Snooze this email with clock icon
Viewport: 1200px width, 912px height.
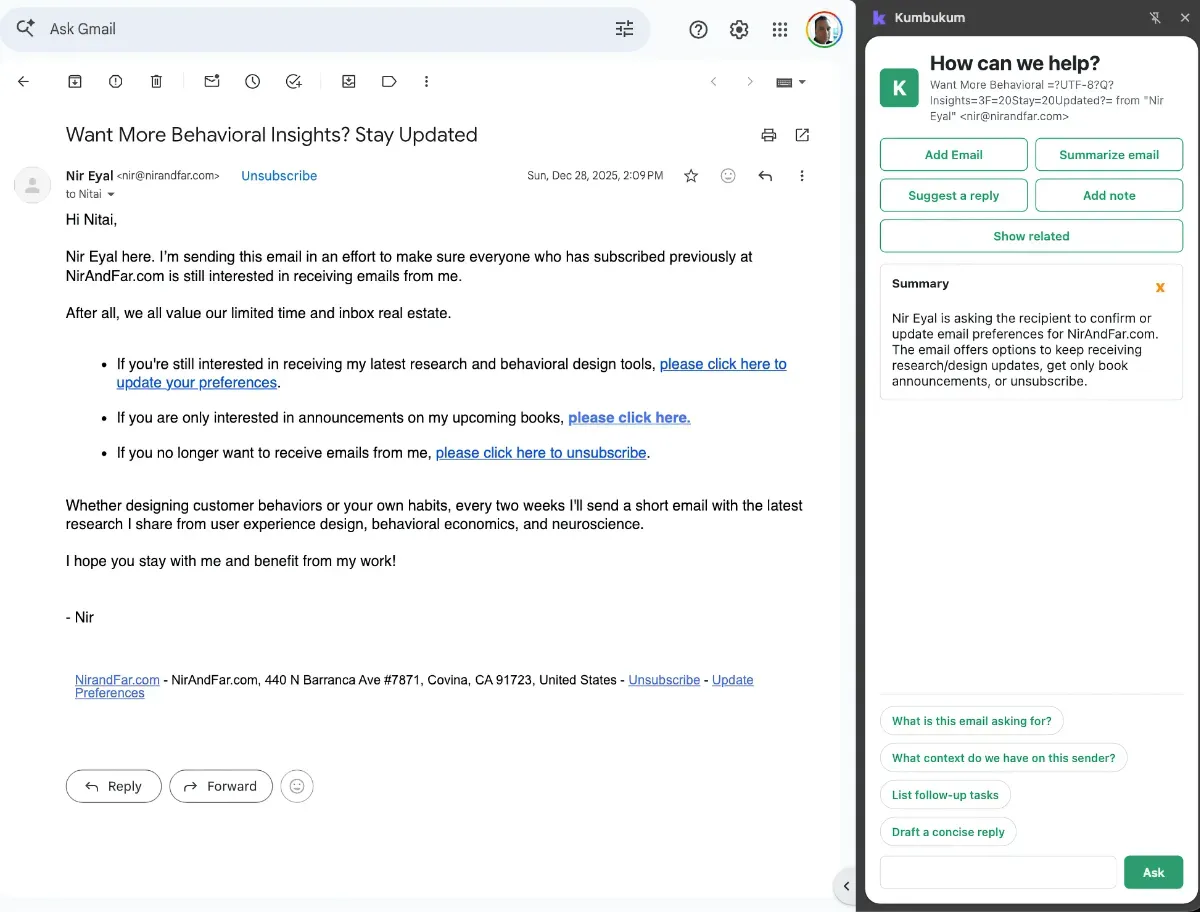253,82
